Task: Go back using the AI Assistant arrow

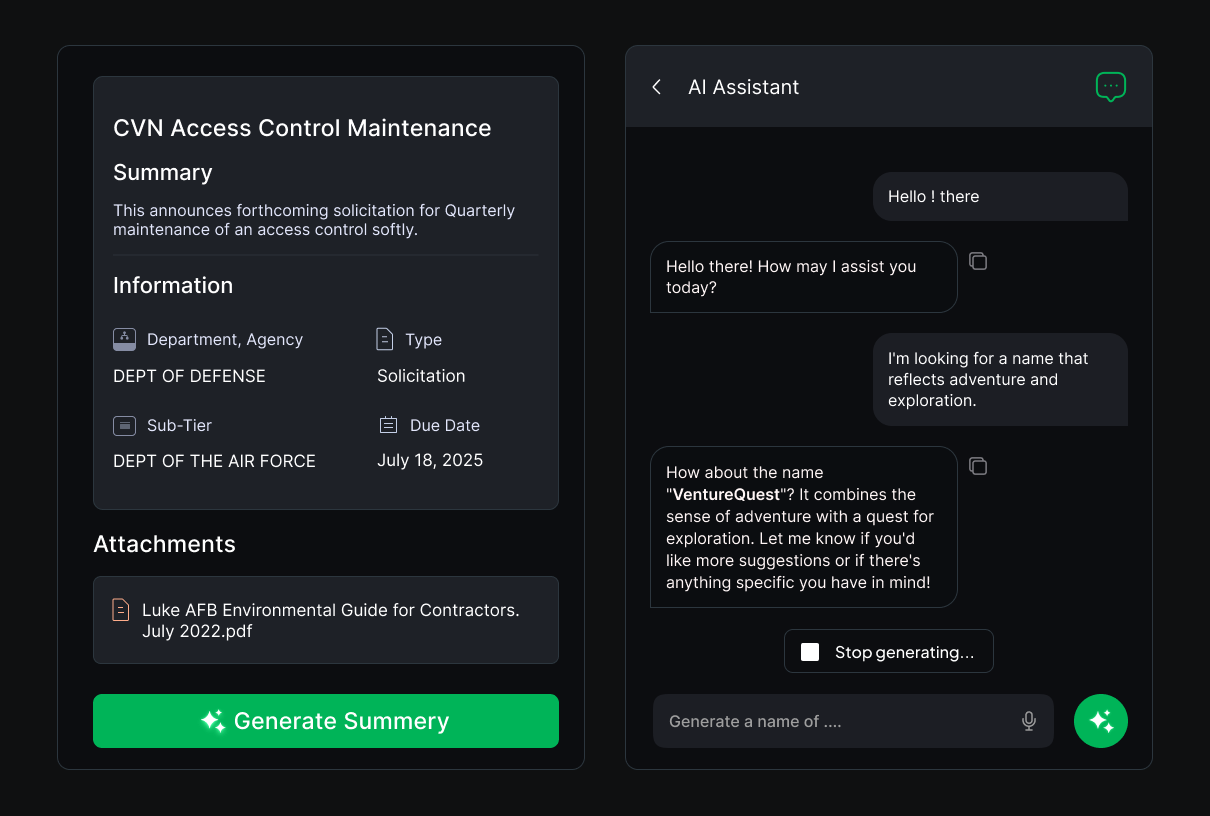Action: 657,87
